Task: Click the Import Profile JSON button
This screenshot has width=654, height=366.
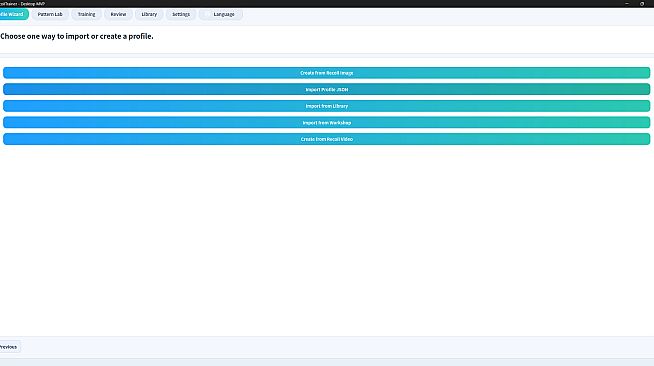Action: pyautogui.click(x=326, y=89)
